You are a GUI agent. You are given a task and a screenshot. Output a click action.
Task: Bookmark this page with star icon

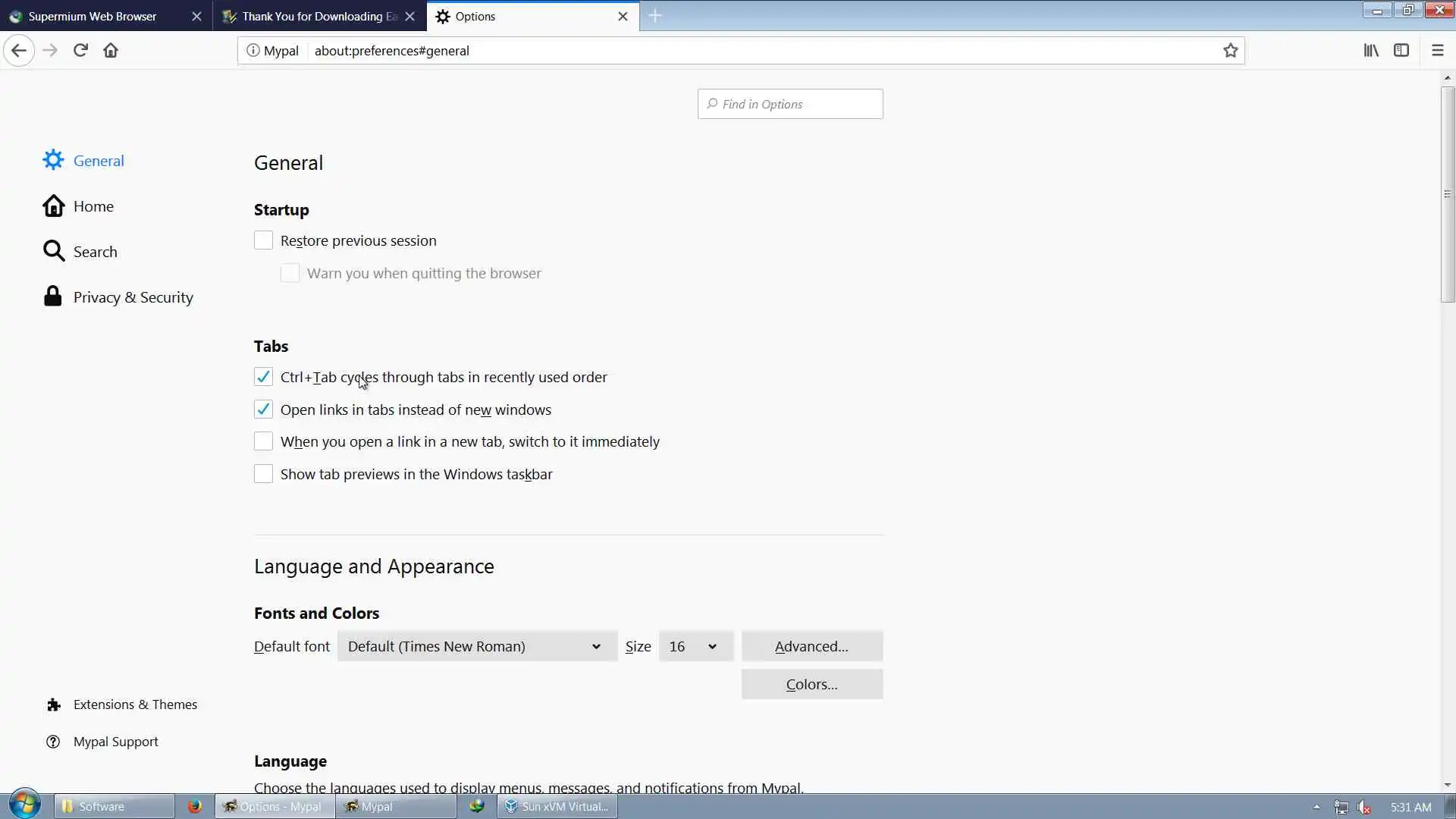pos(1230,51)
